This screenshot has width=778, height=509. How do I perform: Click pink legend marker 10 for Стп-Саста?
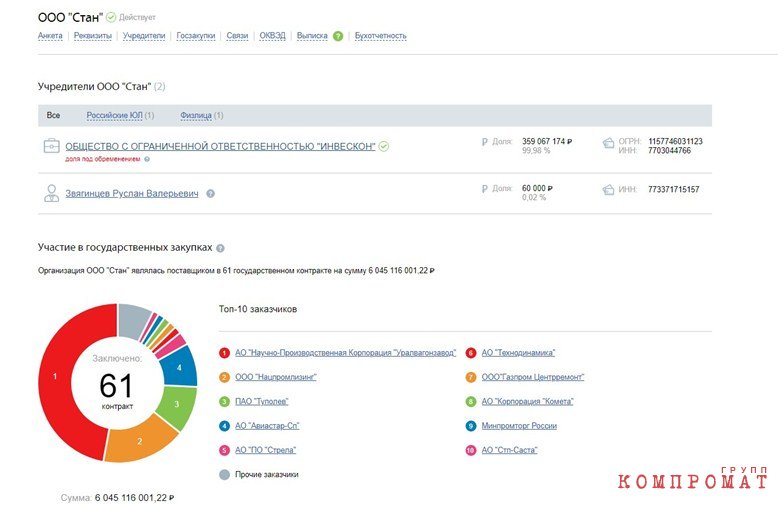(x=471, y=450)
